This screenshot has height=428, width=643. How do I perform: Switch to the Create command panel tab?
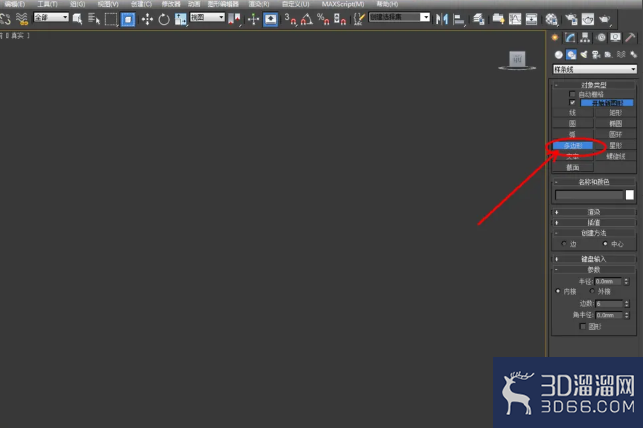[555, 38]
